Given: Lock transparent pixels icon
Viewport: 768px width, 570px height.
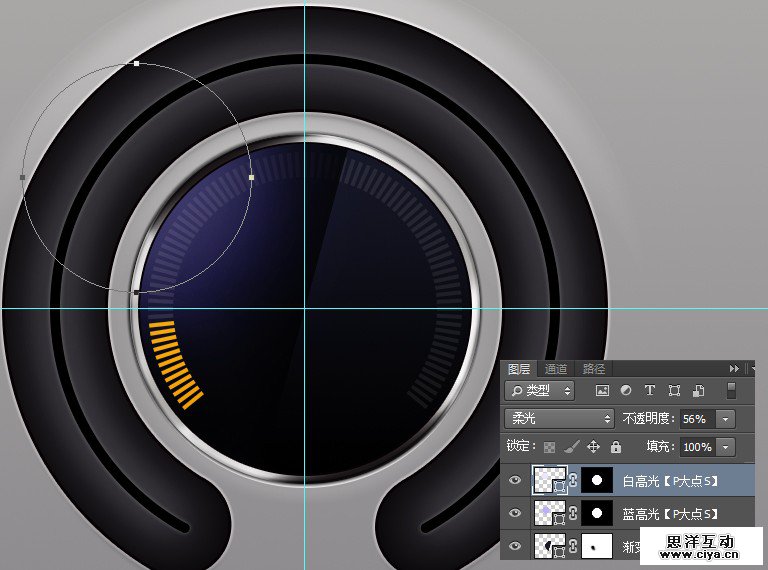Looking at the screenshot, I should click(x=549, y=447).
